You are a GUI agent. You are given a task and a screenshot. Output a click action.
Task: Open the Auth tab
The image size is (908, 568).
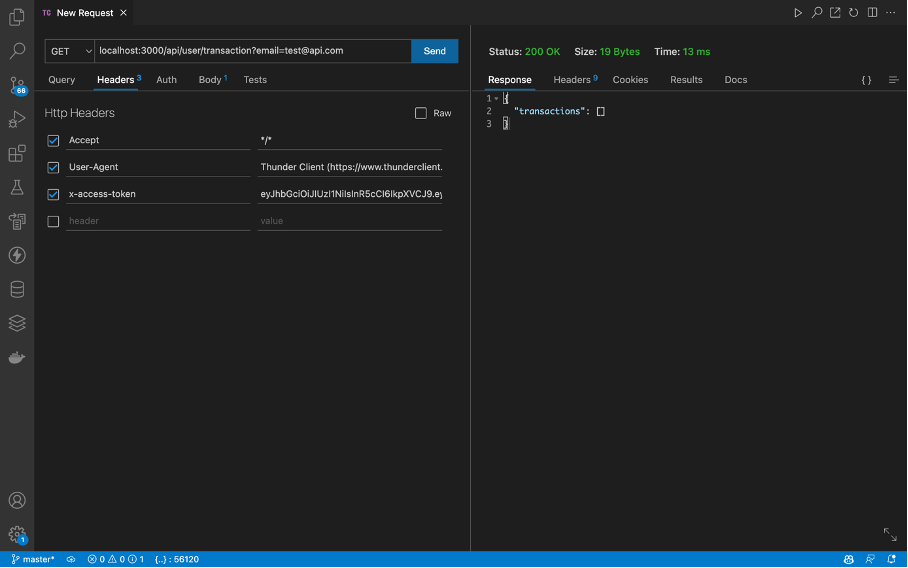click(166, 80)
